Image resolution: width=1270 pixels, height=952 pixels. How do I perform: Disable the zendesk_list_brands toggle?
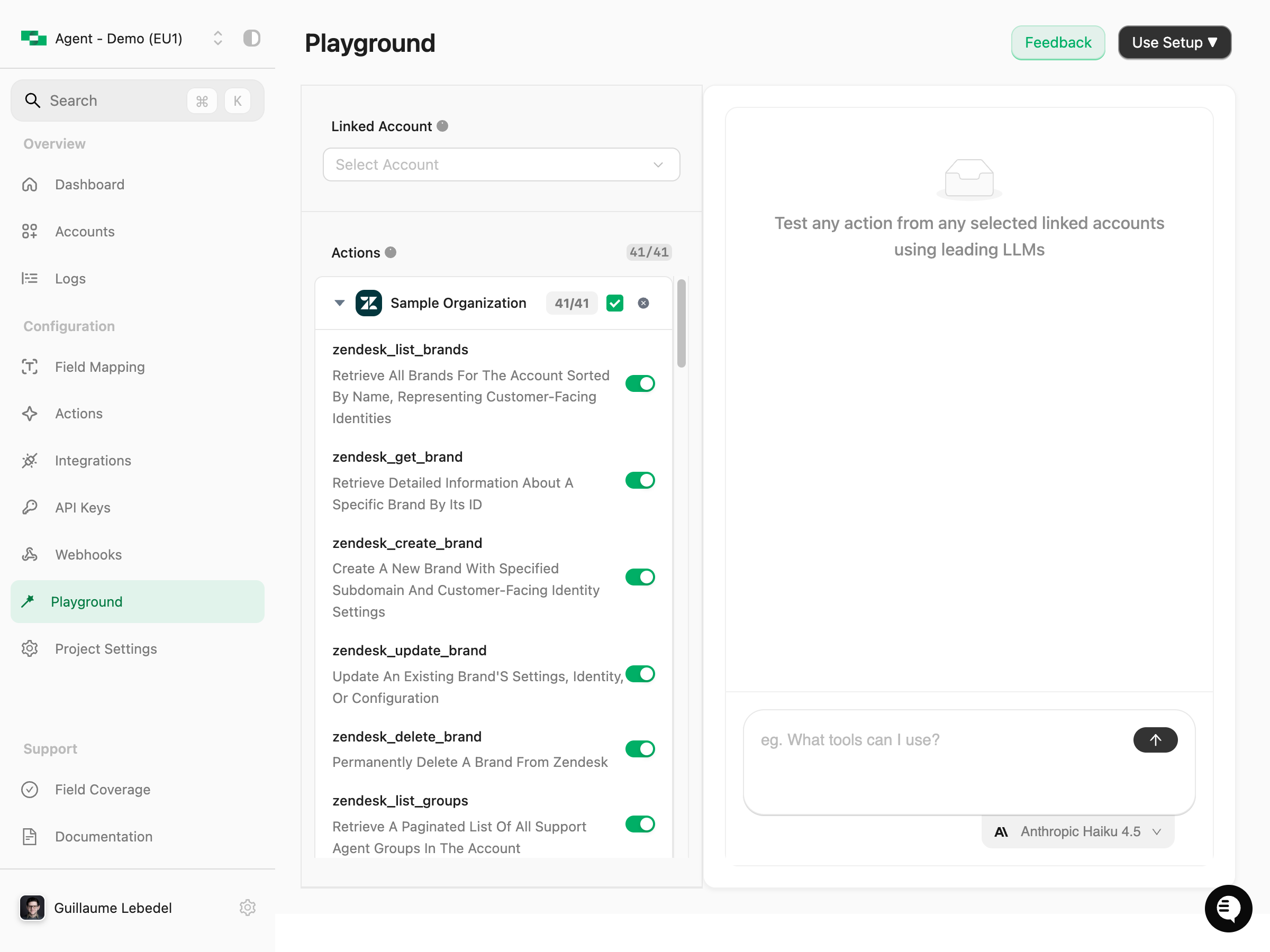(x=640, y=383)
